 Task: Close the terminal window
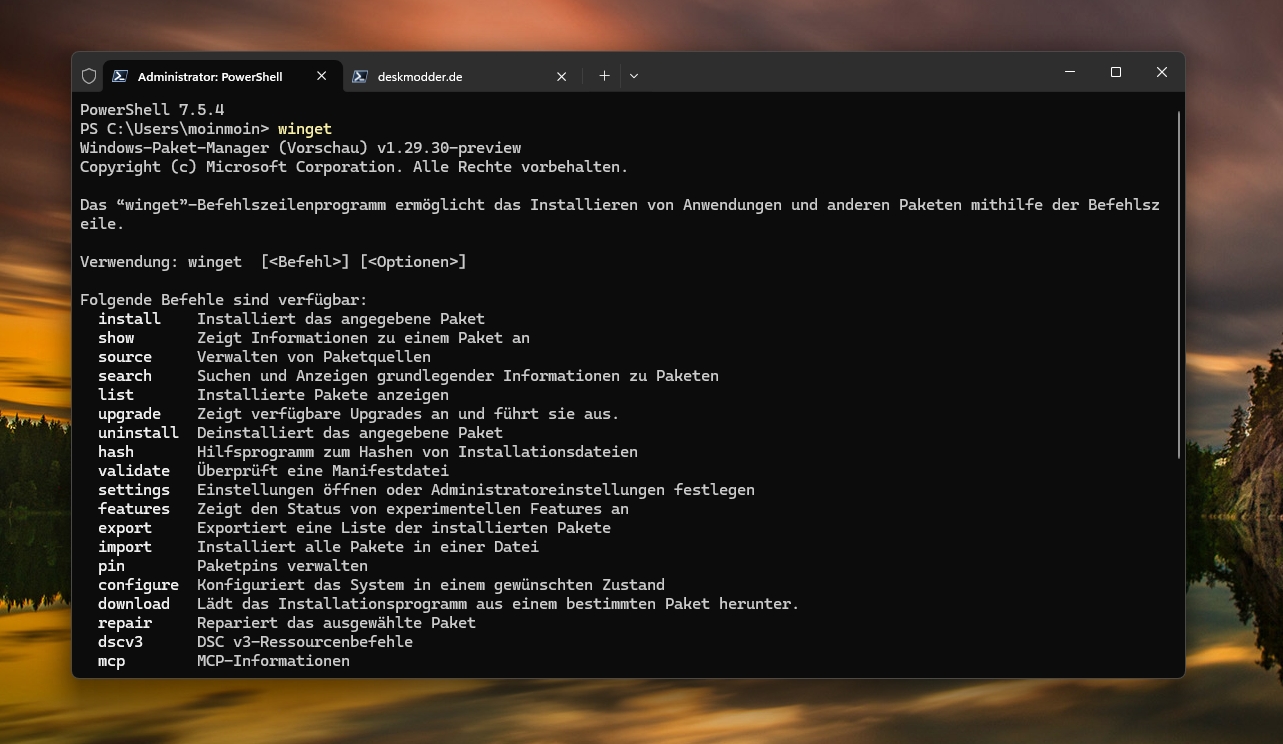pos(1162,72)
